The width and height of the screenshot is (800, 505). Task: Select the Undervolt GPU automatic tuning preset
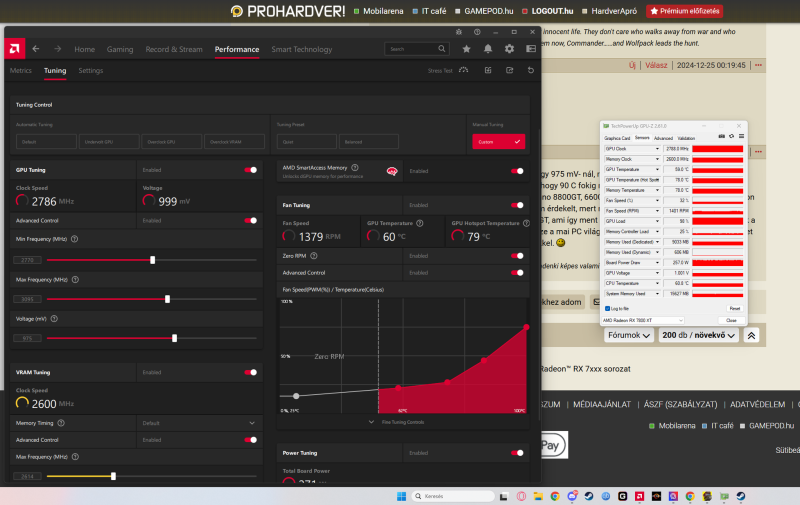[x=109, y=142]
